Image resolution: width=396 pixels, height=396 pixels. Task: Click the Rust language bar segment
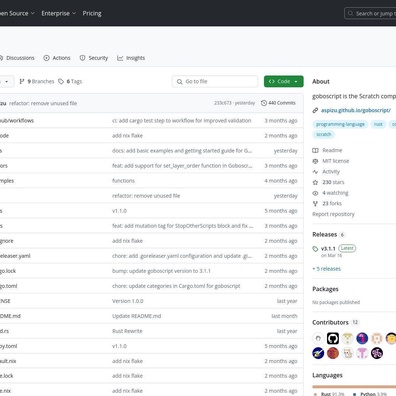tap(354, 387)
